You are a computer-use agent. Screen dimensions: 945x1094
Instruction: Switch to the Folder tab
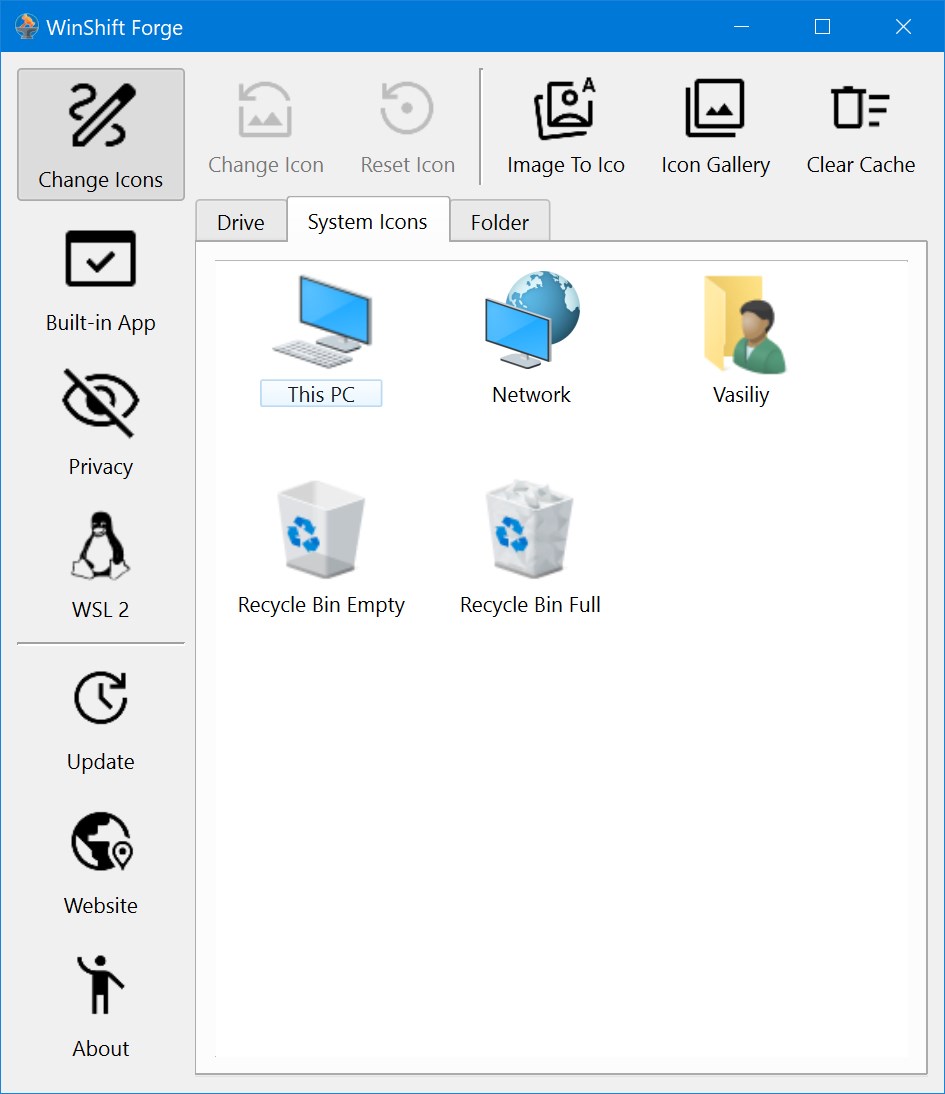point(499,222)
